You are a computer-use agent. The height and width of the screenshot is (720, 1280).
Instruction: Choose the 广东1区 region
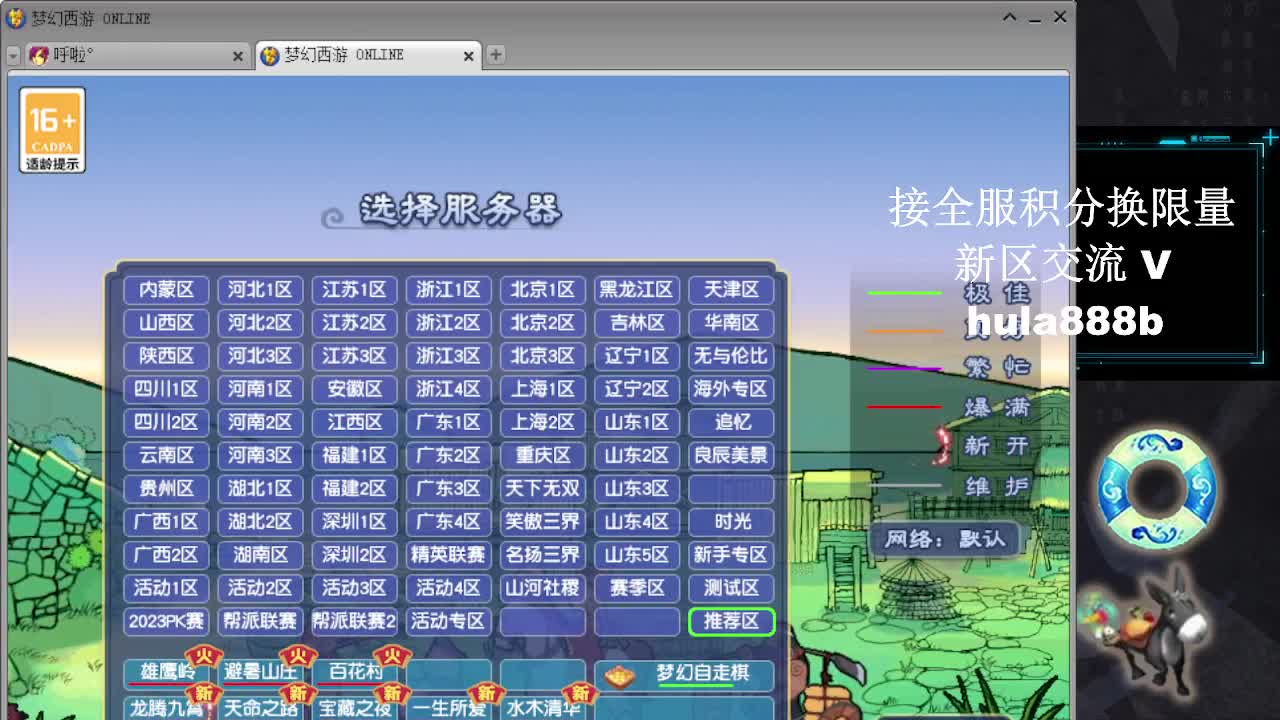pyautogui.click(x=448, y=422)
